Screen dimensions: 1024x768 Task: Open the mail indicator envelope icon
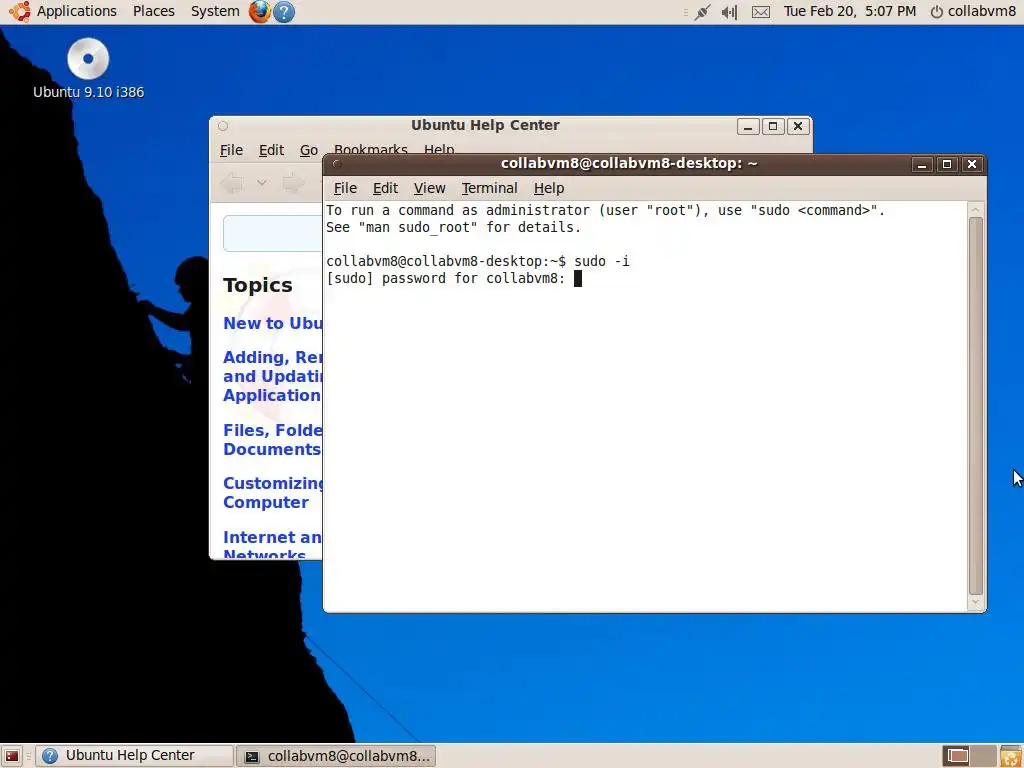761,11
